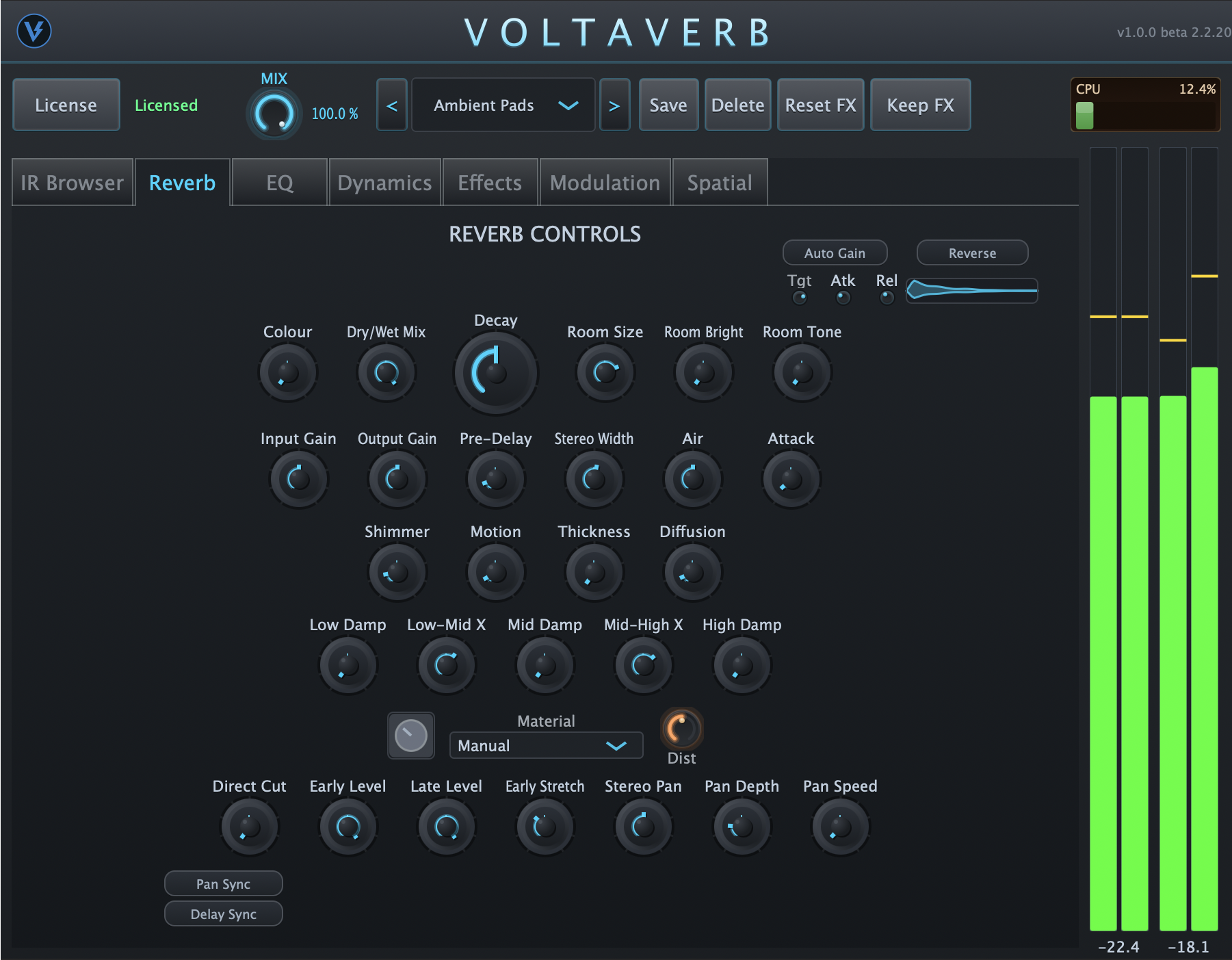Click the Early Stretch knob
The width and height of the screenshot is (1232, 960).
click(x=545, y=827)
